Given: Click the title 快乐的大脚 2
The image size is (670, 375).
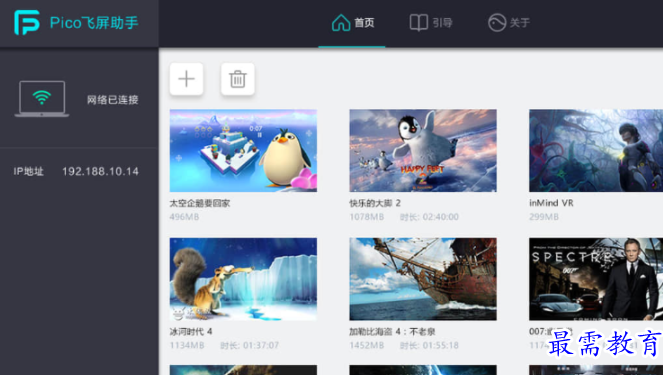Looking at the screenshot, I should coord(375,203).
